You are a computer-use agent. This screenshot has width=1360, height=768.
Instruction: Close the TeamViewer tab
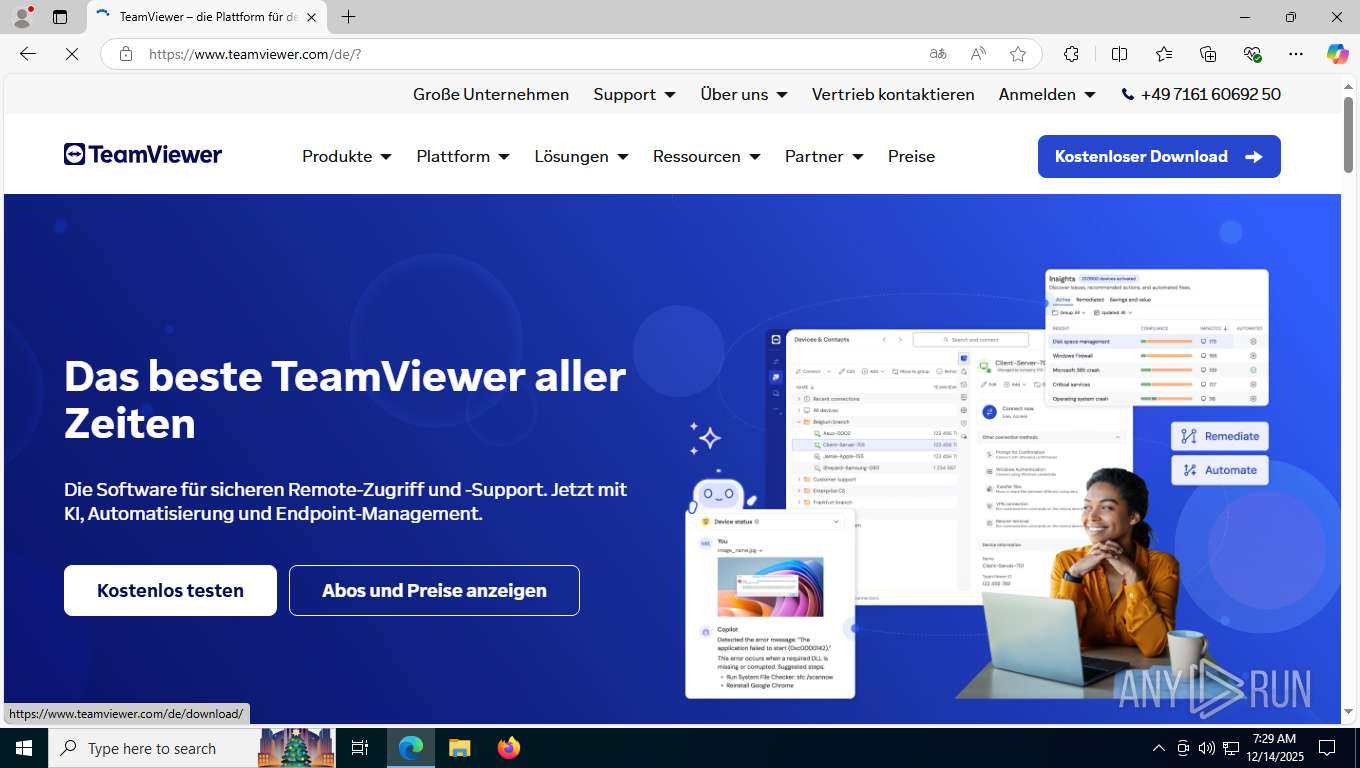click(x=311, y=17)
